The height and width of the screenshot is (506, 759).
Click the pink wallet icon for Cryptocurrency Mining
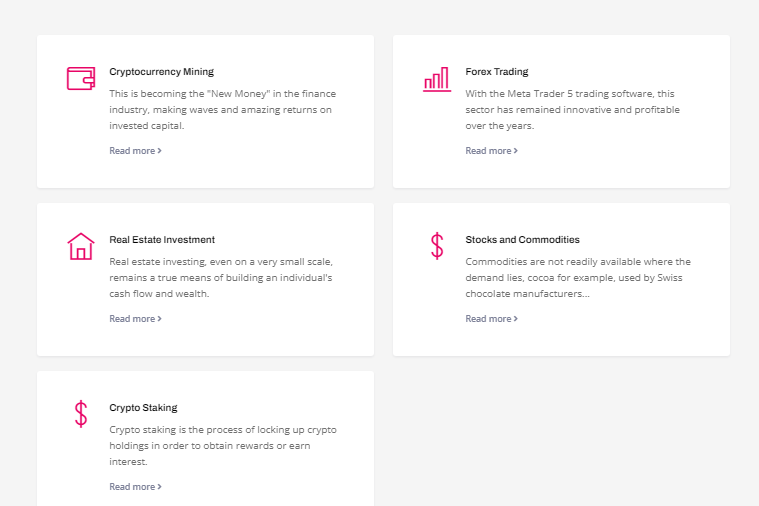coord(81,78)
